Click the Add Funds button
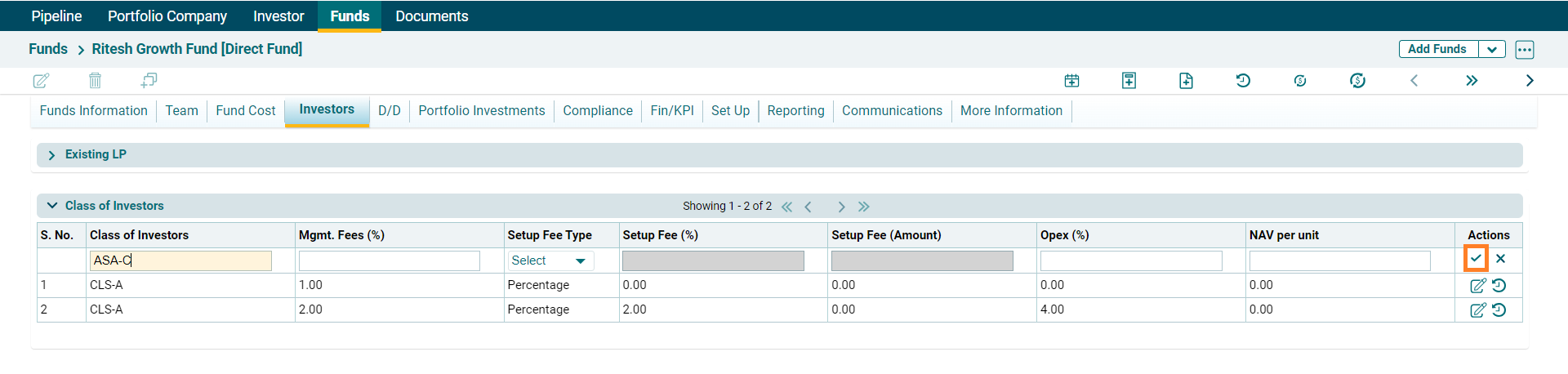 click(1437, 49)
